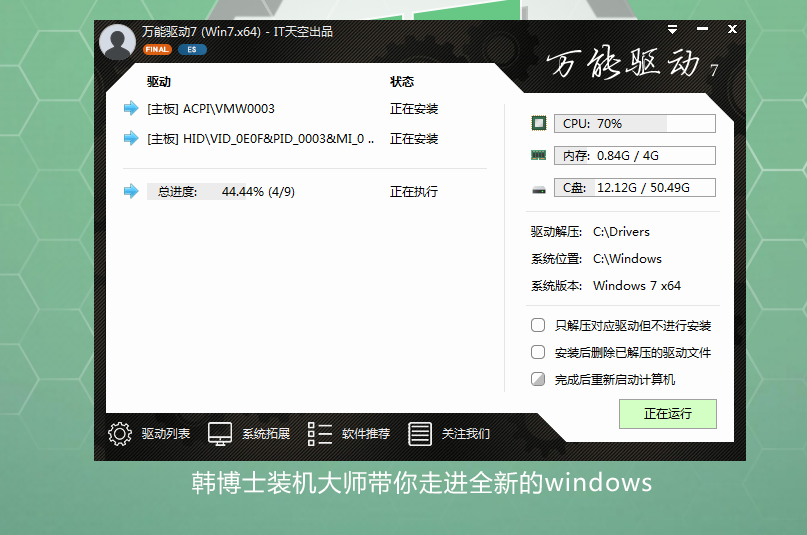Open the 系统拓展 tab

point(266,434)
